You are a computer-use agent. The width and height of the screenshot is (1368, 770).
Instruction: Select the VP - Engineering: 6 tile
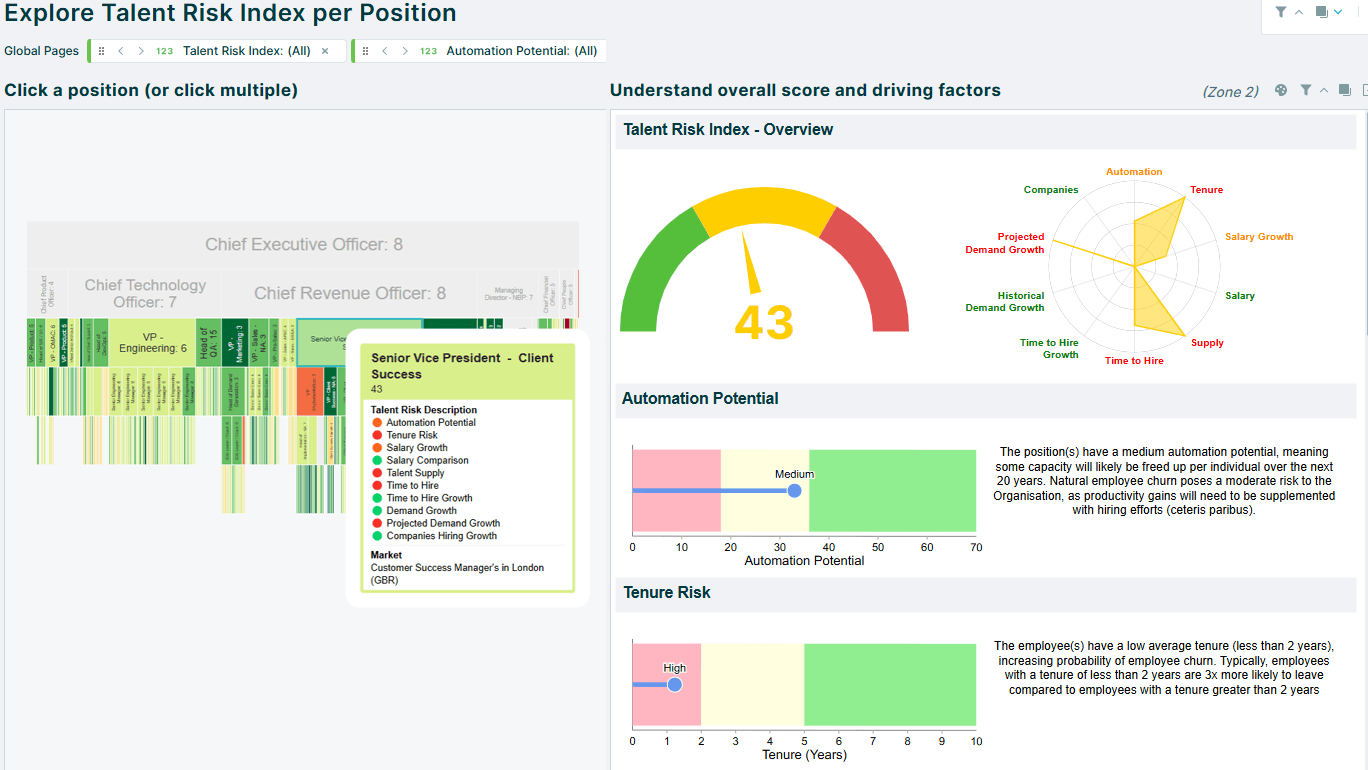pos(153,342)
